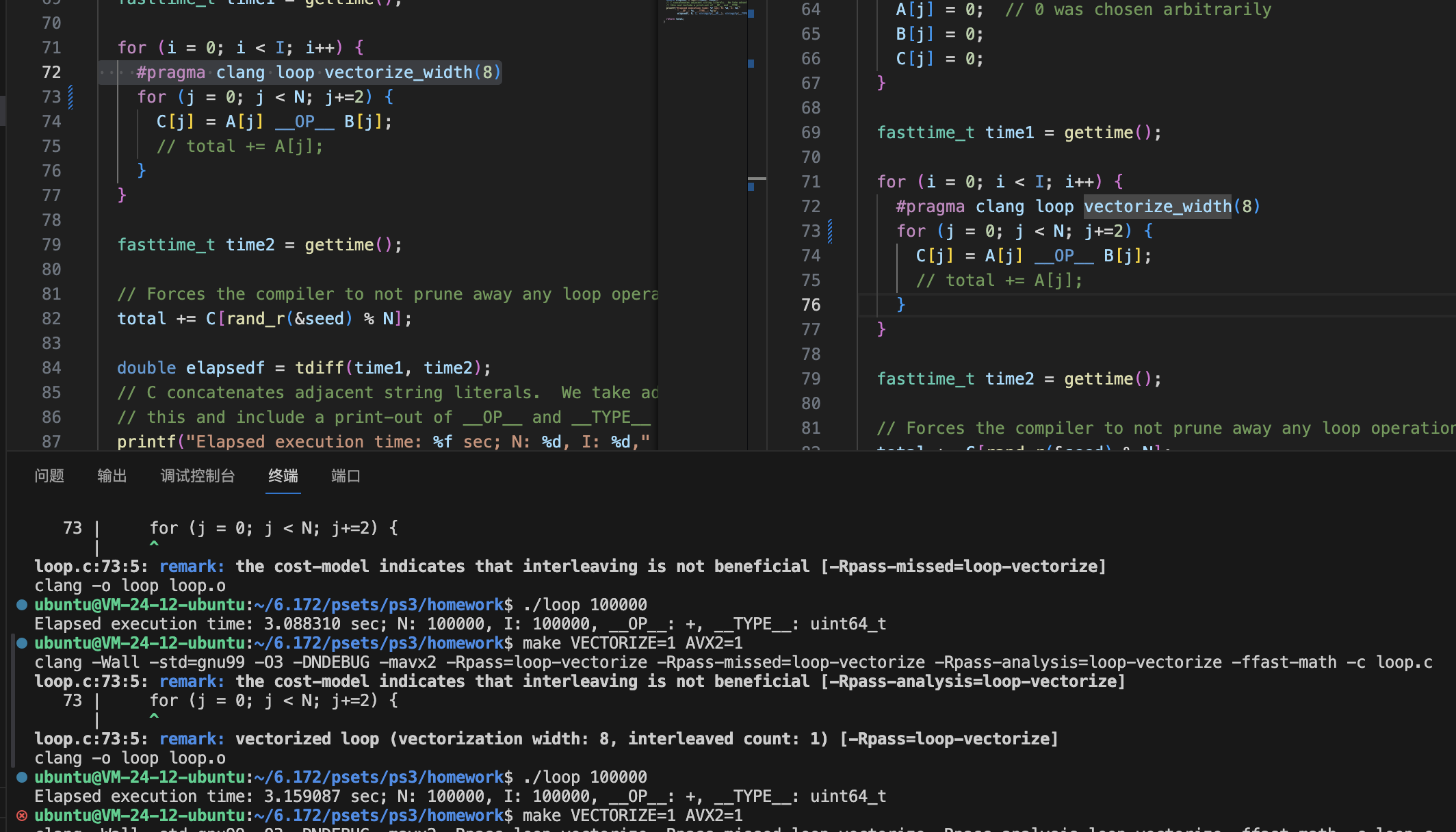
Task: Switch to the 问题 panel tab
Action: pyautogui.click(x=49, y=476)
